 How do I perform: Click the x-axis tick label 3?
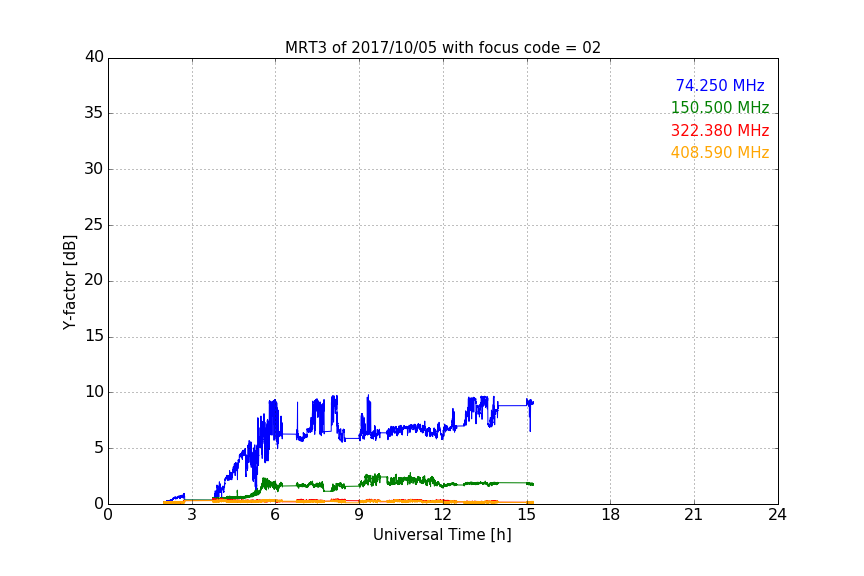(192, 515)
